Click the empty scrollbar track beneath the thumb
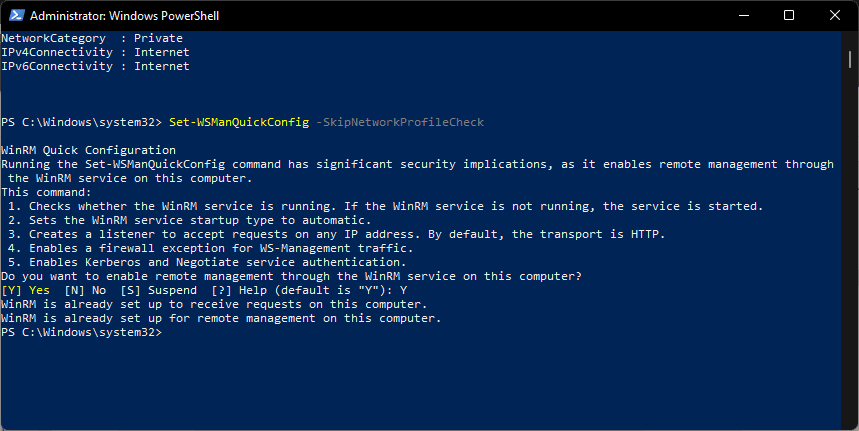 pyautogui.click(x=850, y=246)
